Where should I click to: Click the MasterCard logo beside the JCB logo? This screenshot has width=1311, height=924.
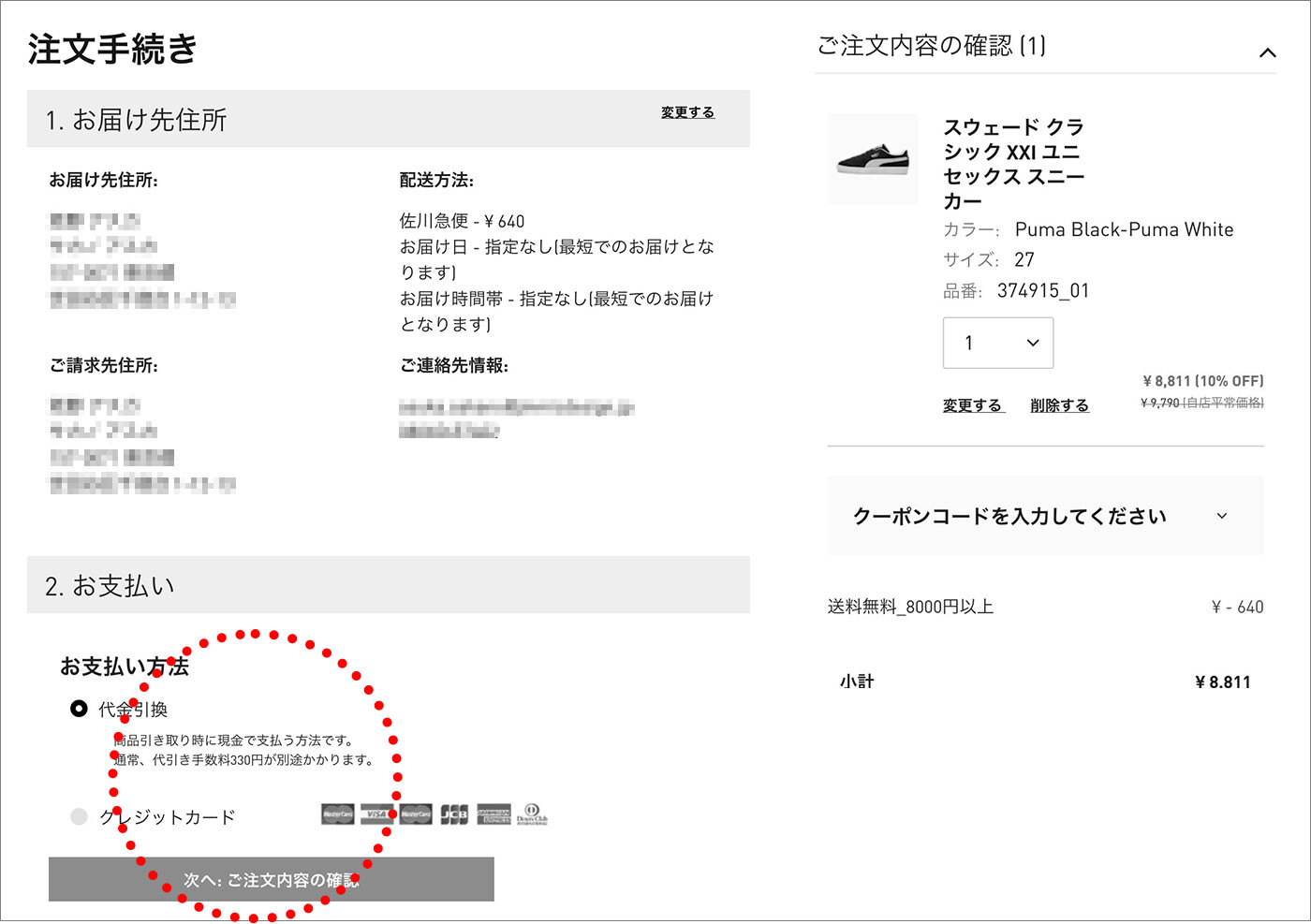[x=416, y=814]
